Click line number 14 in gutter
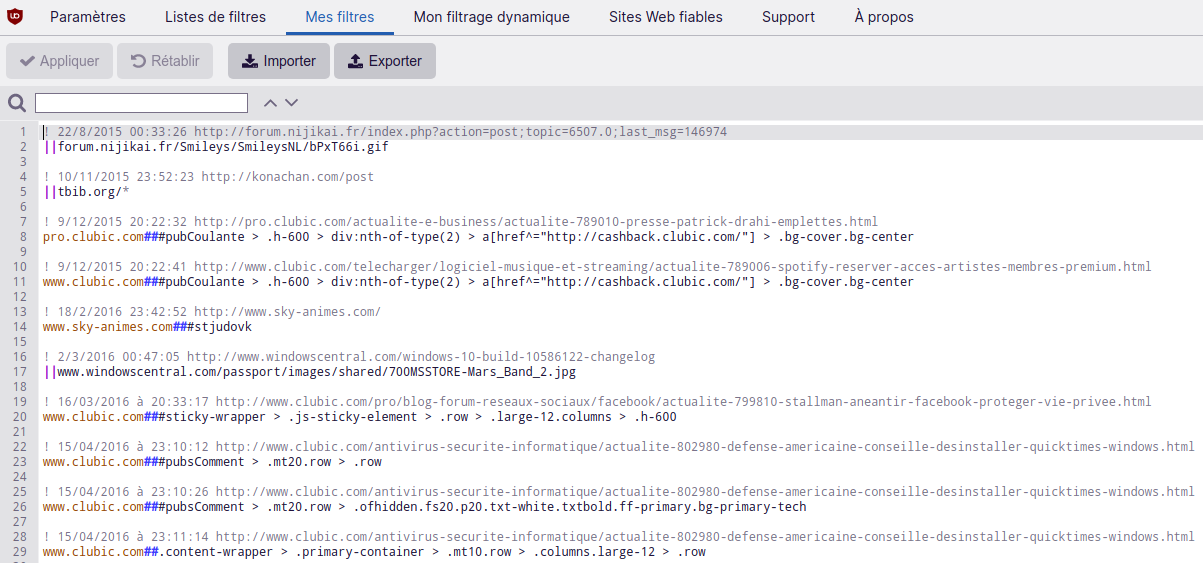 21,327
